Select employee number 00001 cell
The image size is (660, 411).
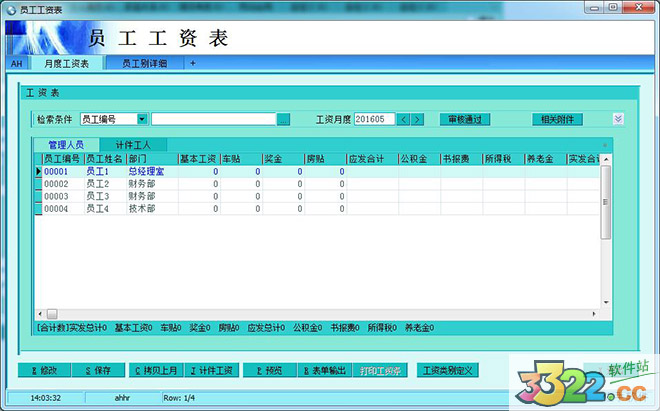[63, 171]
